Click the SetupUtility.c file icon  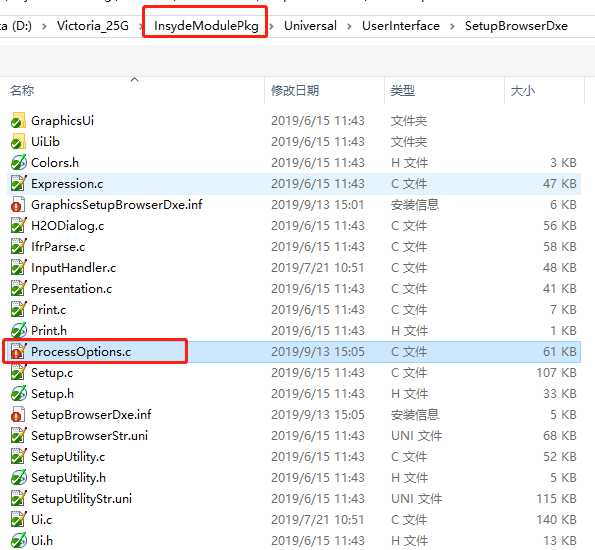(18, 457)
